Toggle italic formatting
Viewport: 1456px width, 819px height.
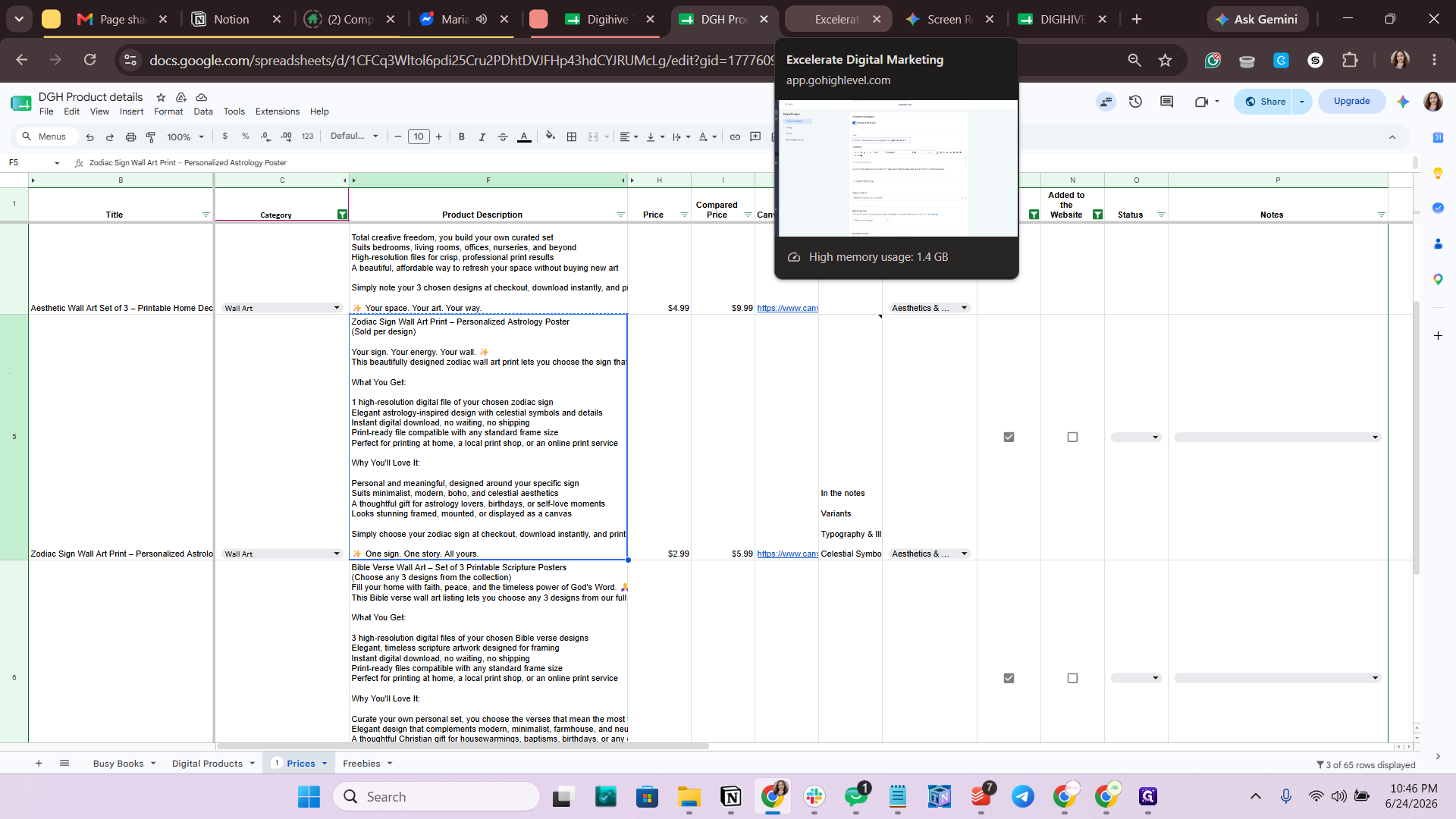482,136
